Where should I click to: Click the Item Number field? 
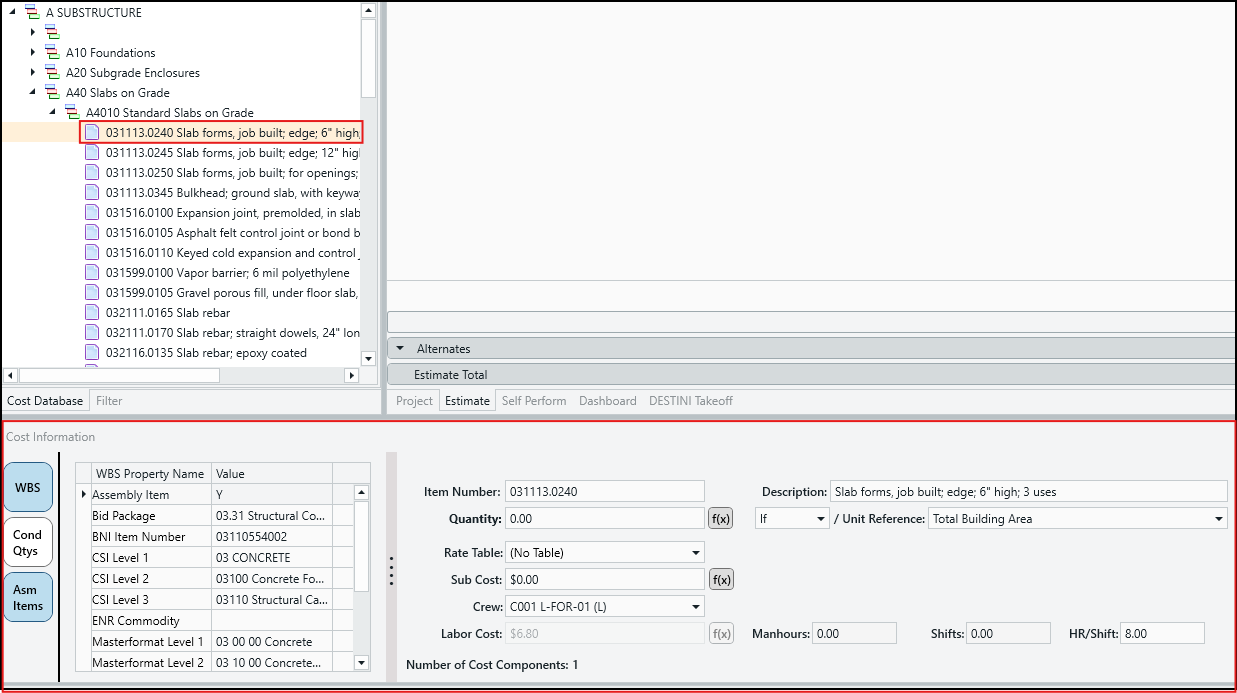pyautogui.click(x=605, y=491)
